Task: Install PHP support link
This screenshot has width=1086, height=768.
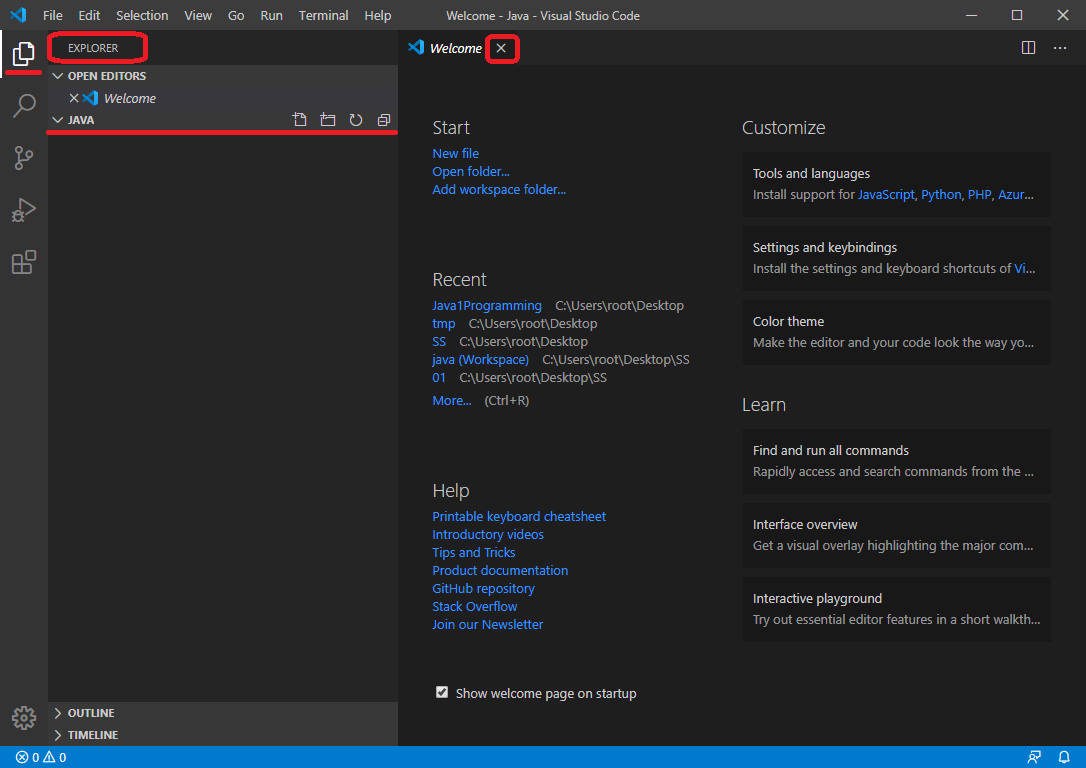Action: [x=979, y=195]
